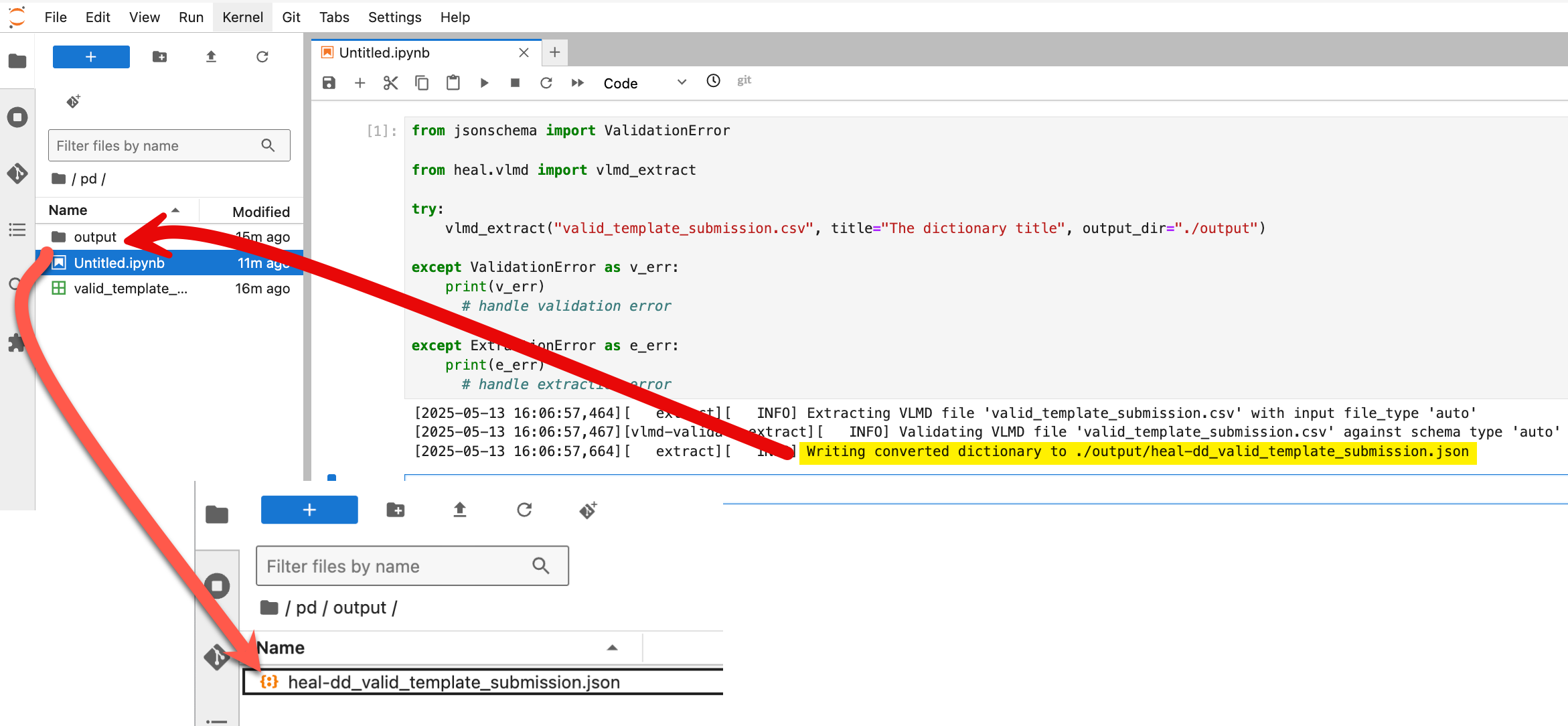
Task: Refresh the file list in top browser
Action: [262, 57]
